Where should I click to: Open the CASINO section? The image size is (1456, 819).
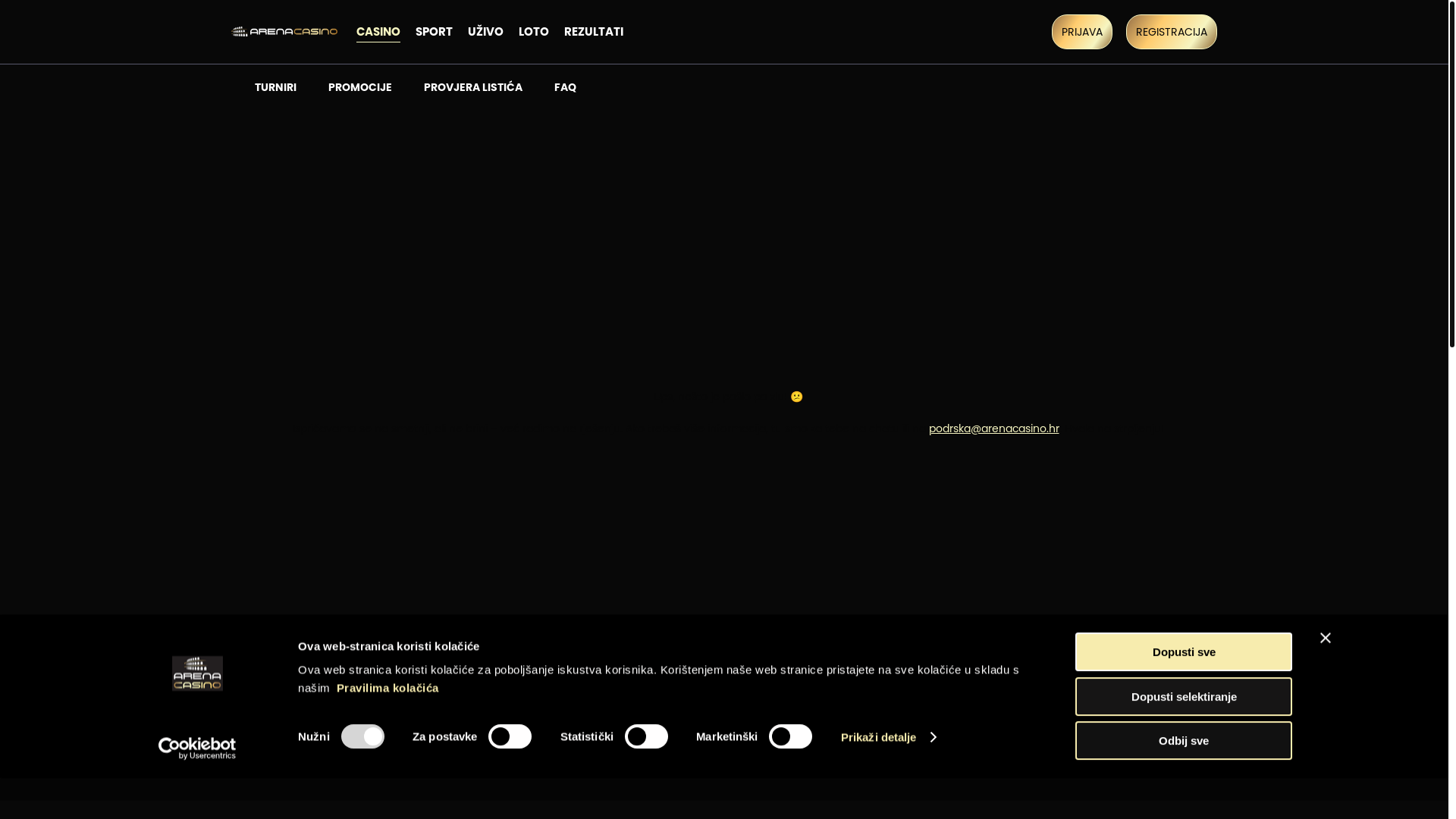click(x=378, y=32)
